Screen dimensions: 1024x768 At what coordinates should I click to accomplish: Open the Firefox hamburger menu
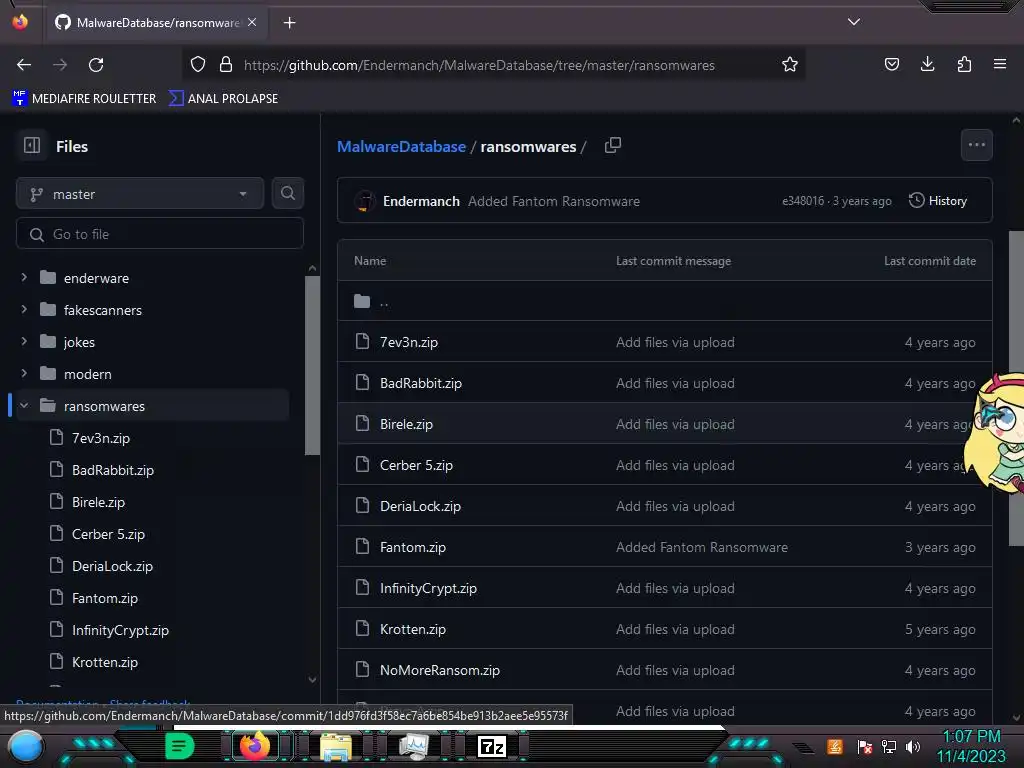click(x=1000, y=64)
